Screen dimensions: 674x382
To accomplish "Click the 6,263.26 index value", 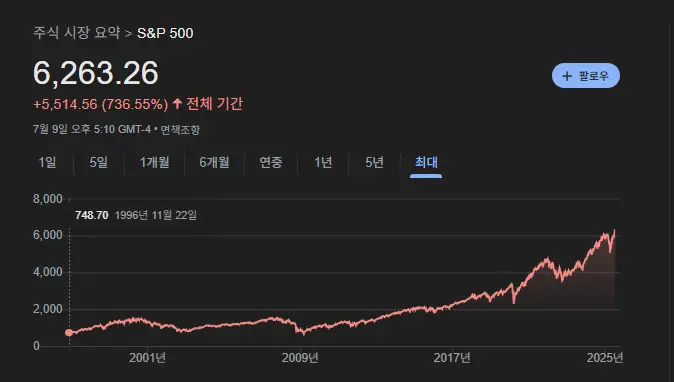I will [96, 73].
